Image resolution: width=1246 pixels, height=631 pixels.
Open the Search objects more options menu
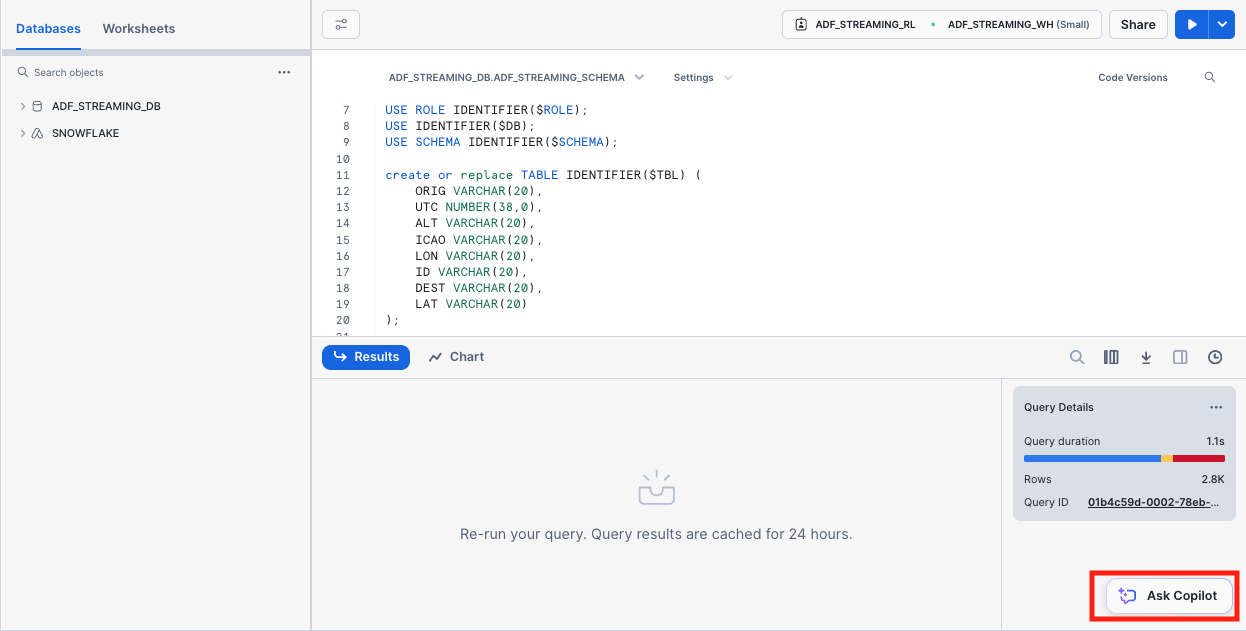pos(284,72)
